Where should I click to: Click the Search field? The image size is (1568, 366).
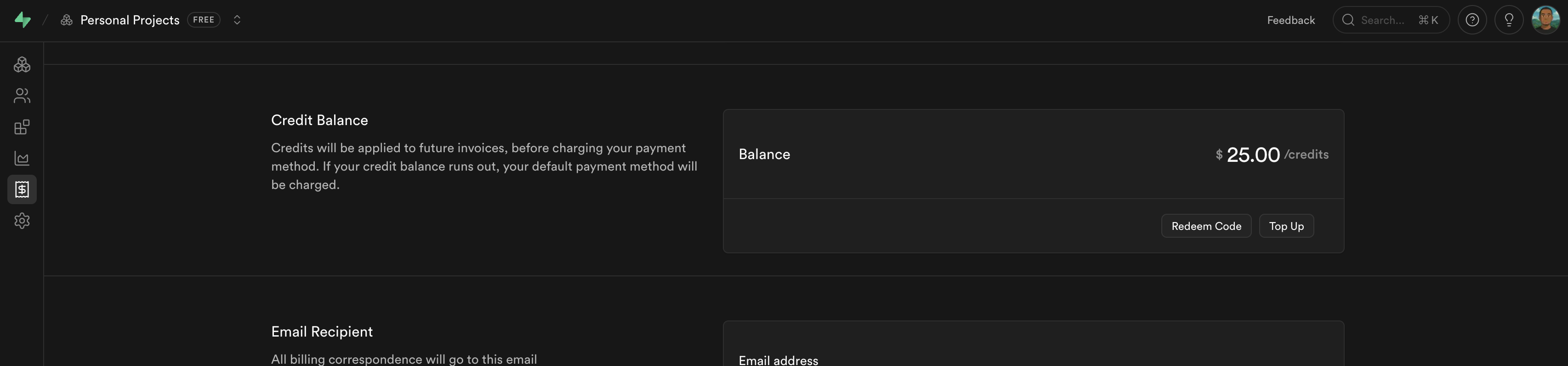pos(1390,20)
